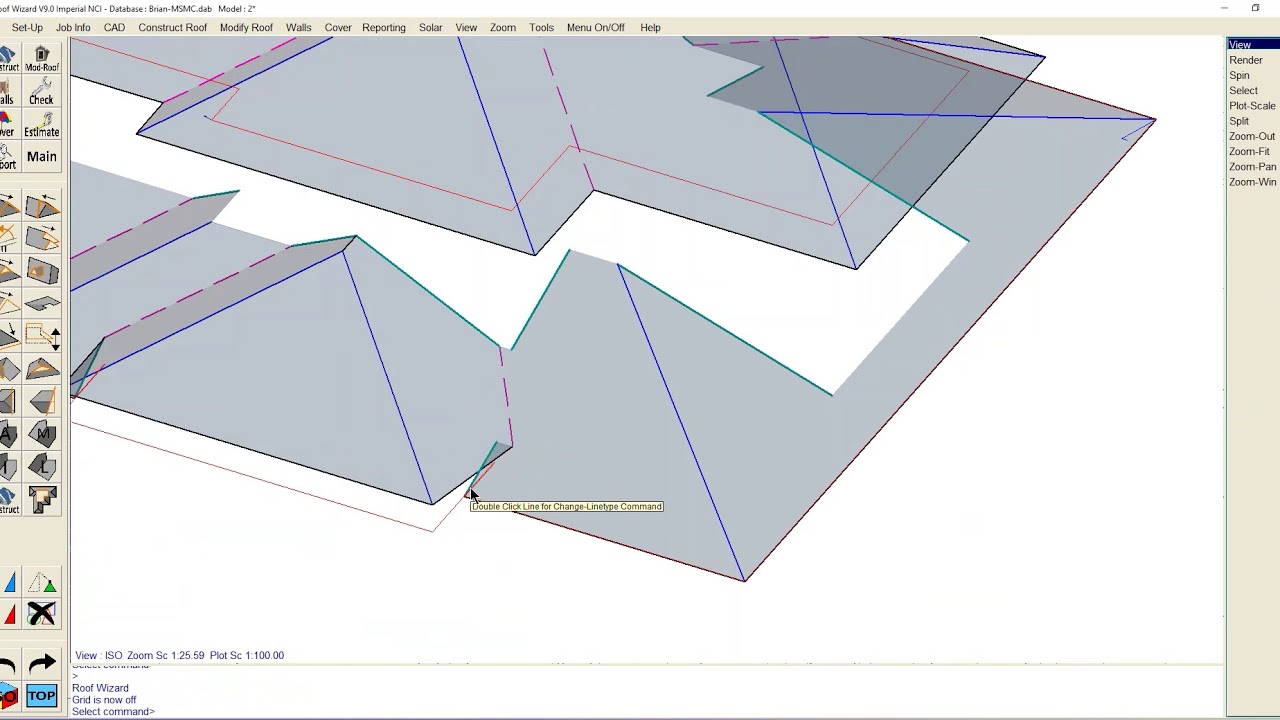Open the Job Info menu
1280x720 pixels.
pos(73,27)
